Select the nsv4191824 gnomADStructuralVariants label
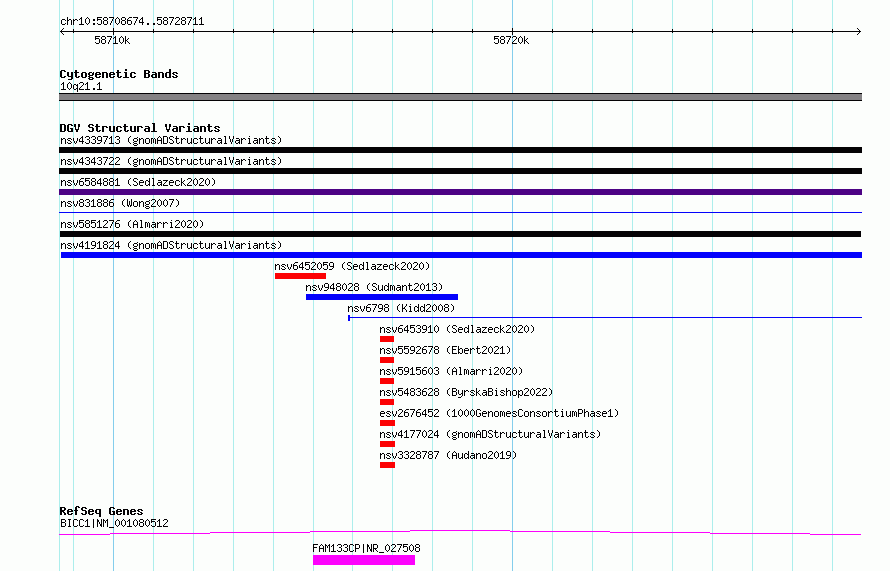 coord(171,245)
